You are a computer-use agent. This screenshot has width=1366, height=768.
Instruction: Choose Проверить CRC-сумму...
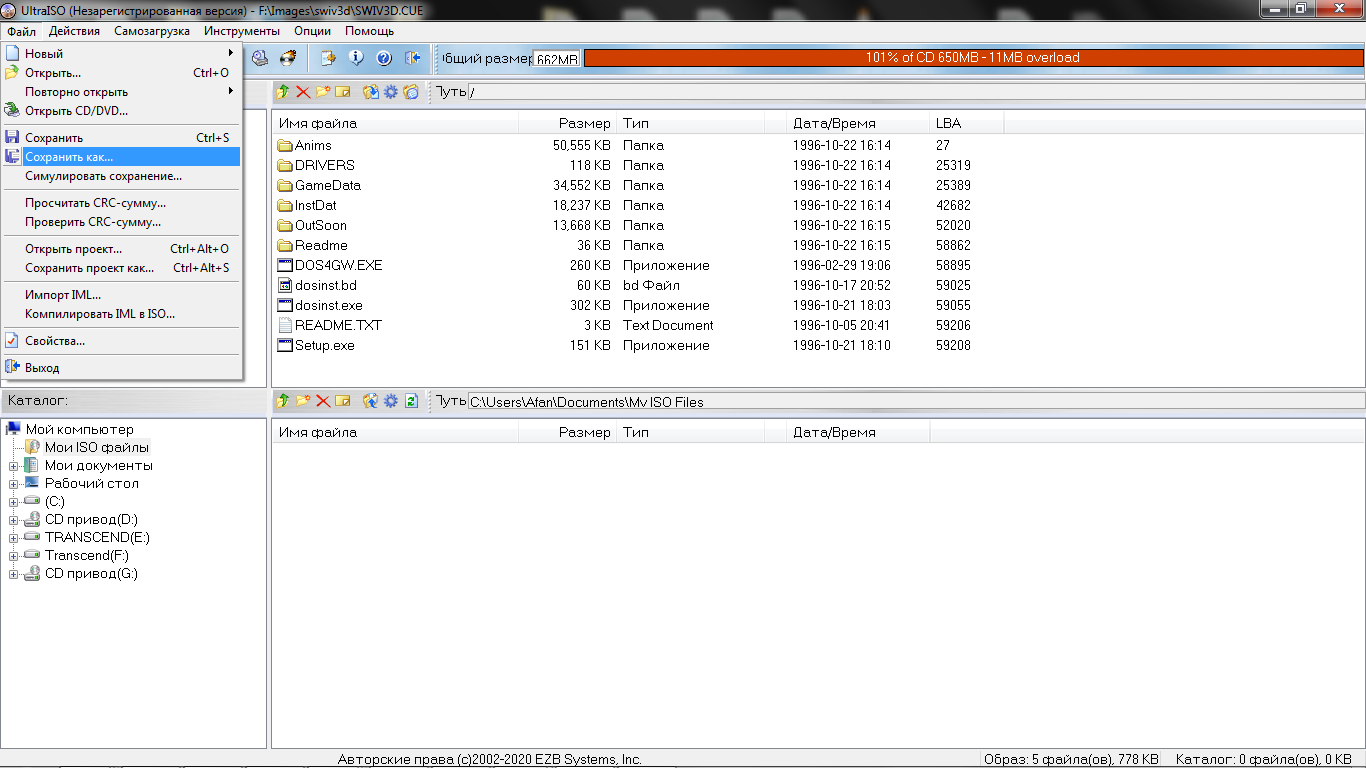(x=121, y=222)
